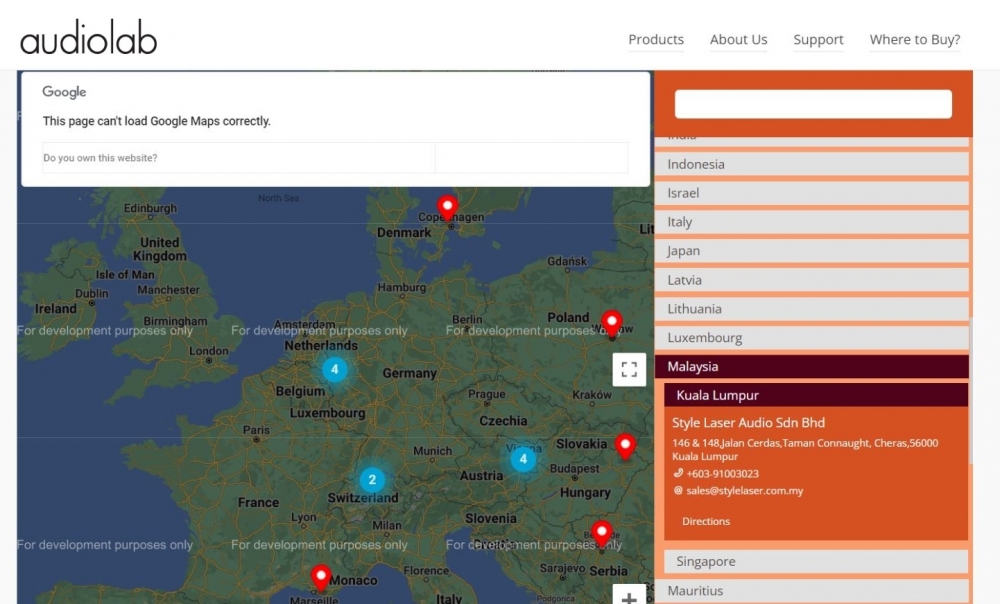
Task: Click the dealer list scrollbar
Action: pyautogui.click(x=971, y=389)
